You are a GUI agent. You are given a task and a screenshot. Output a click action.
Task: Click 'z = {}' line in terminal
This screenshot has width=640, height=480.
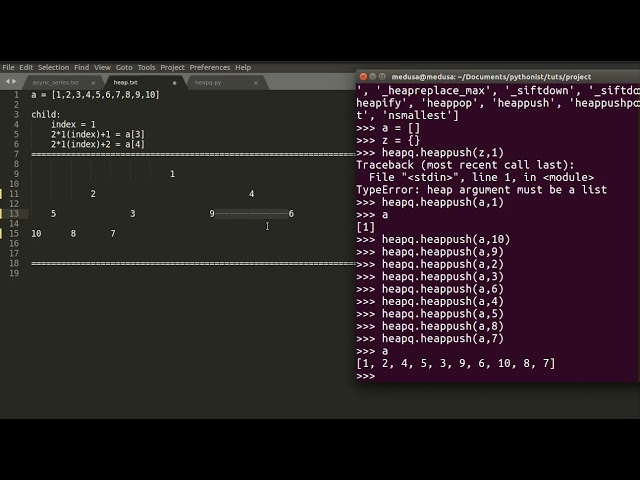[401, 140]
